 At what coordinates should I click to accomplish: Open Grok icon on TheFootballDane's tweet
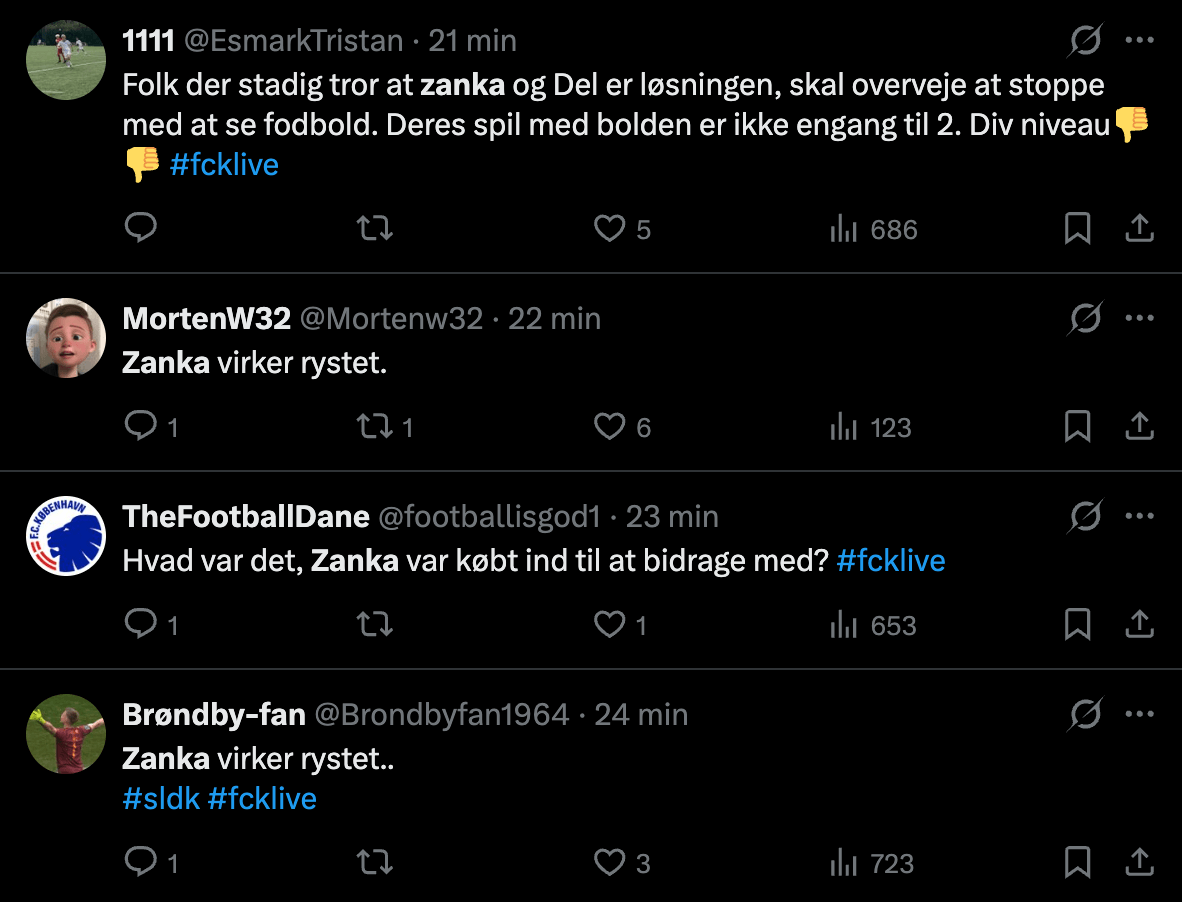[1085, 517]
